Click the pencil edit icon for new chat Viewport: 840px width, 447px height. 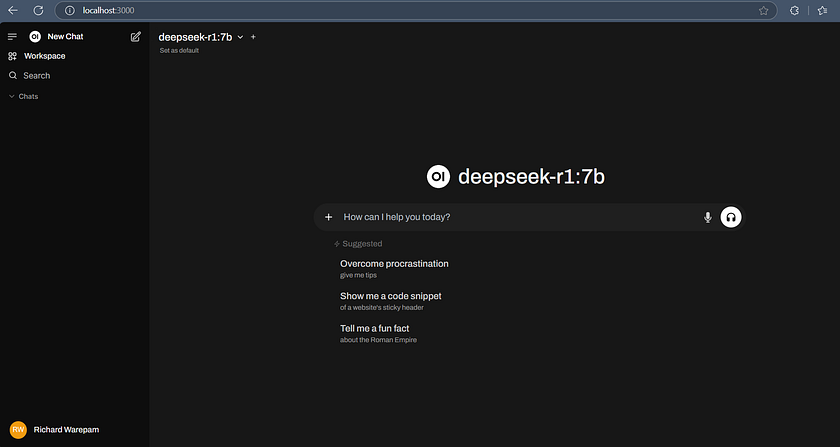[x=136, y=36]
